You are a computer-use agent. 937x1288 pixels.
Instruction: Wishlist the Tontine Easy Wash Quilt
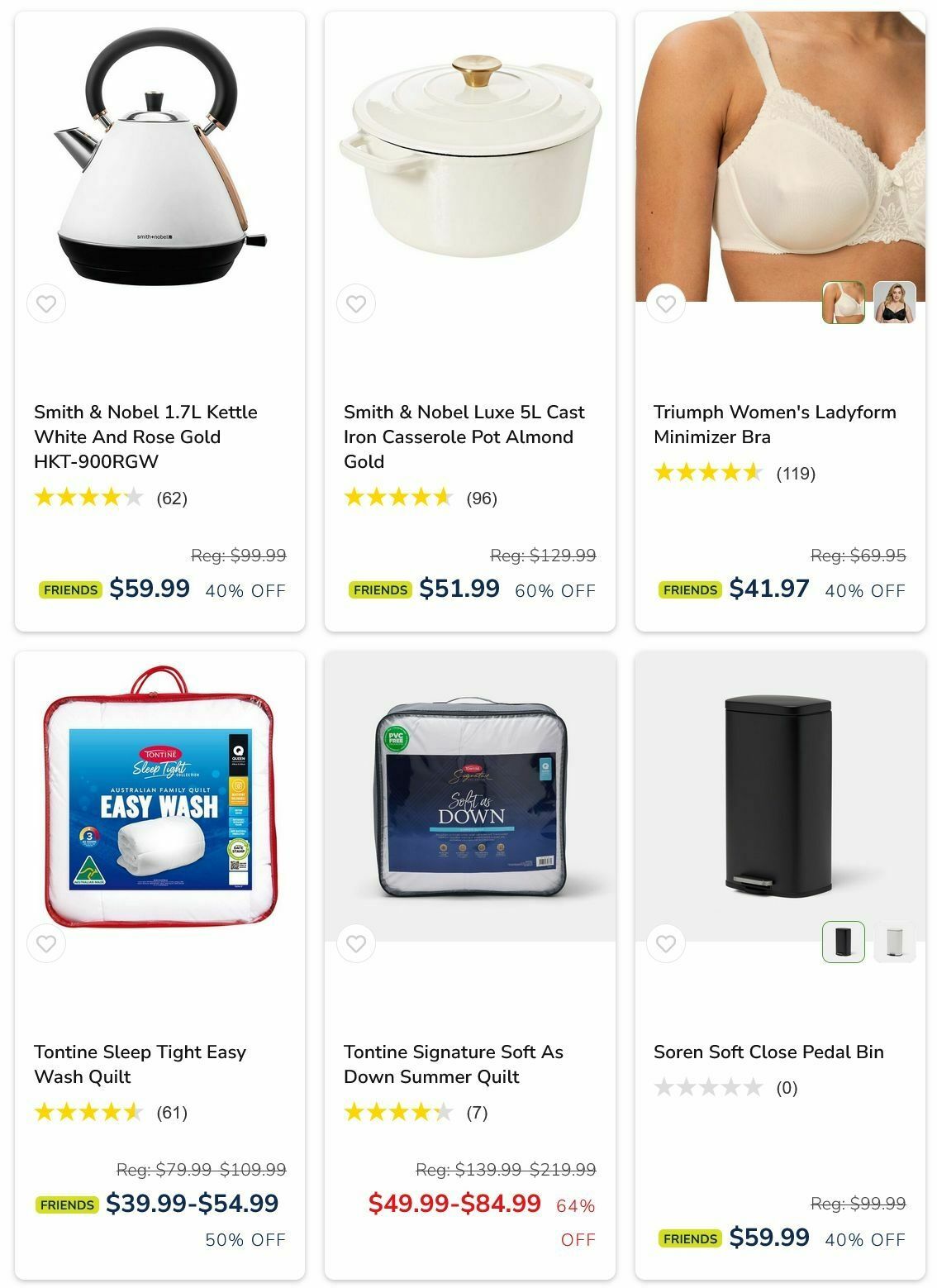[46, 943]
